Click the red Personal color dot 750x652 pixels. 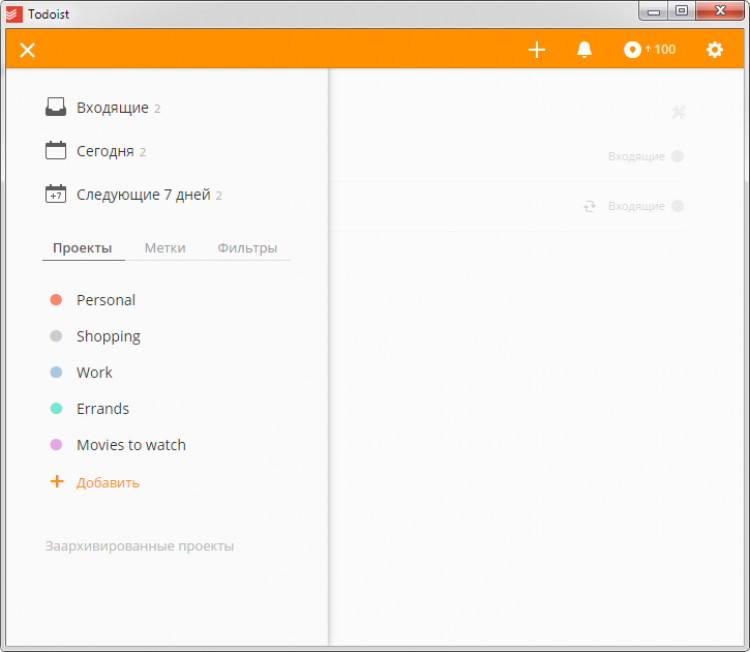point(56,299)
